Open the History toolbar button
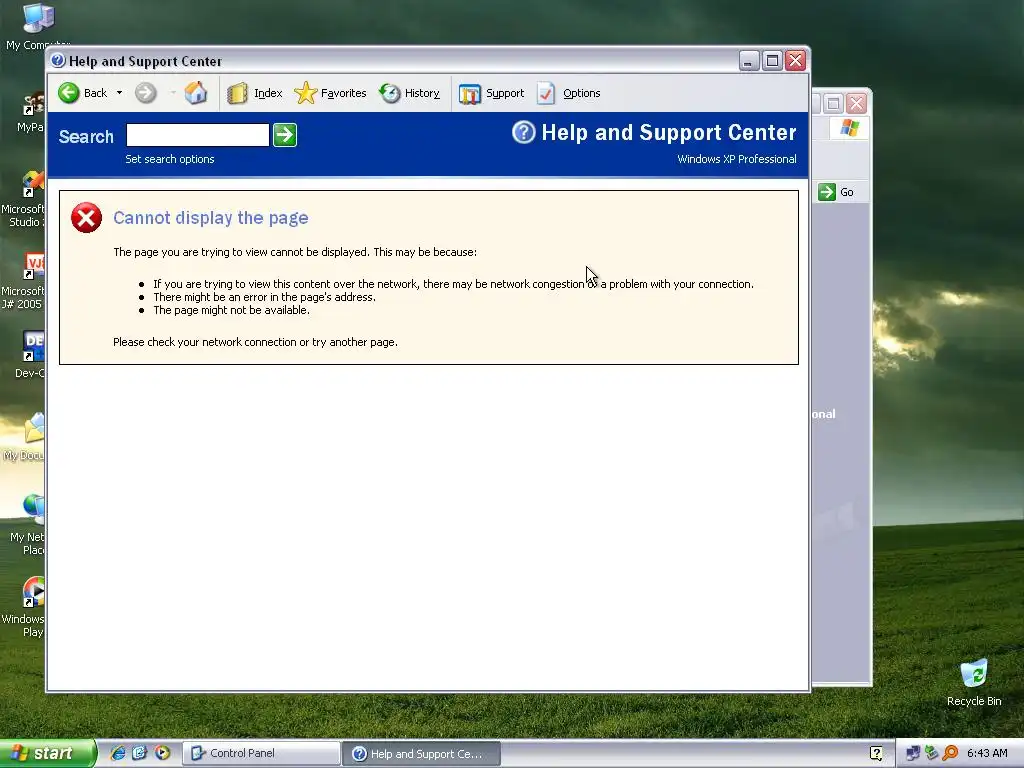The height and width of the screenshot is (768, 1024). coord(409,93)
